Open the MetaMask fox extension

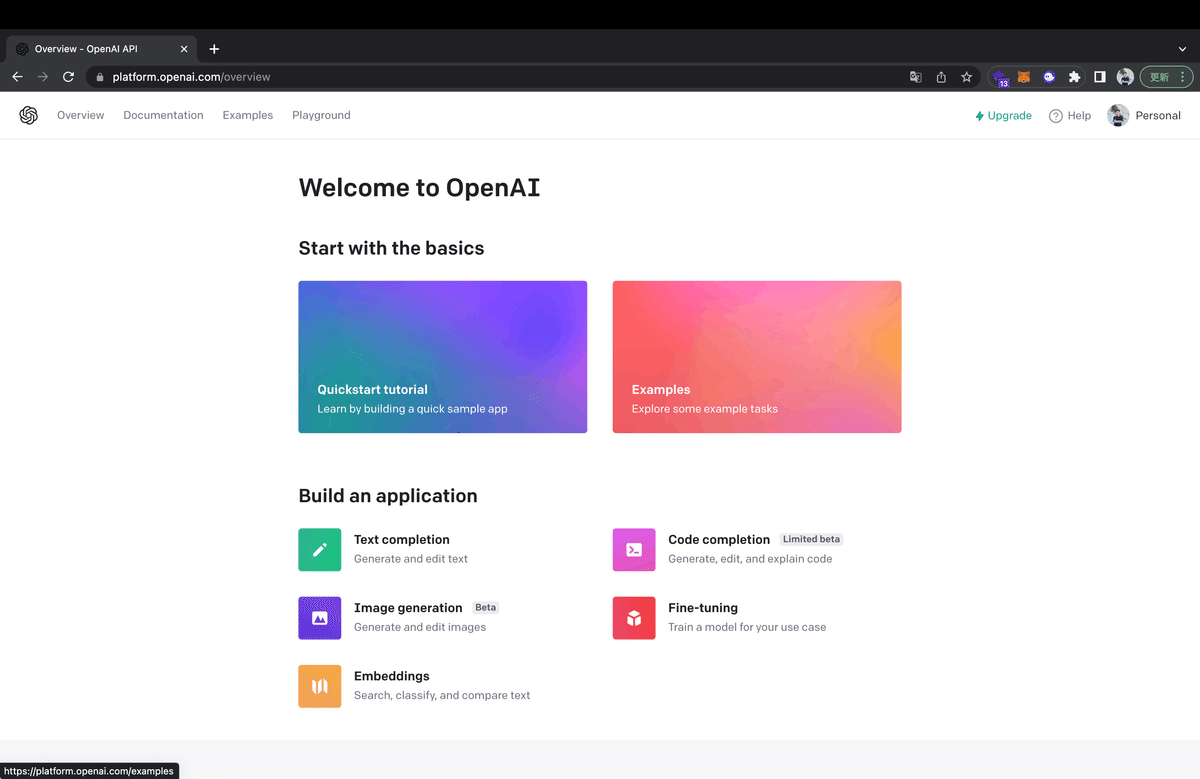click(1024, 77)
